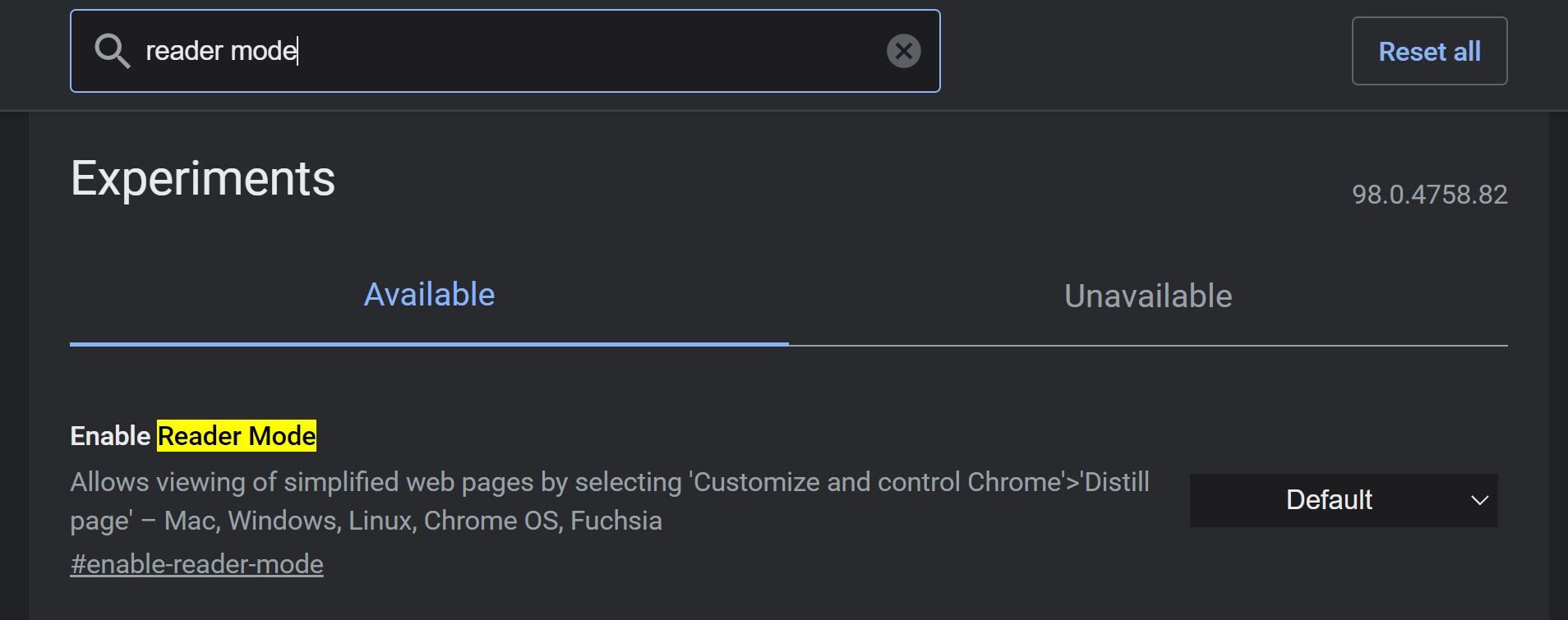Focus the flags search box
This screenshot has width=1568, height=620.
point(505,51)
